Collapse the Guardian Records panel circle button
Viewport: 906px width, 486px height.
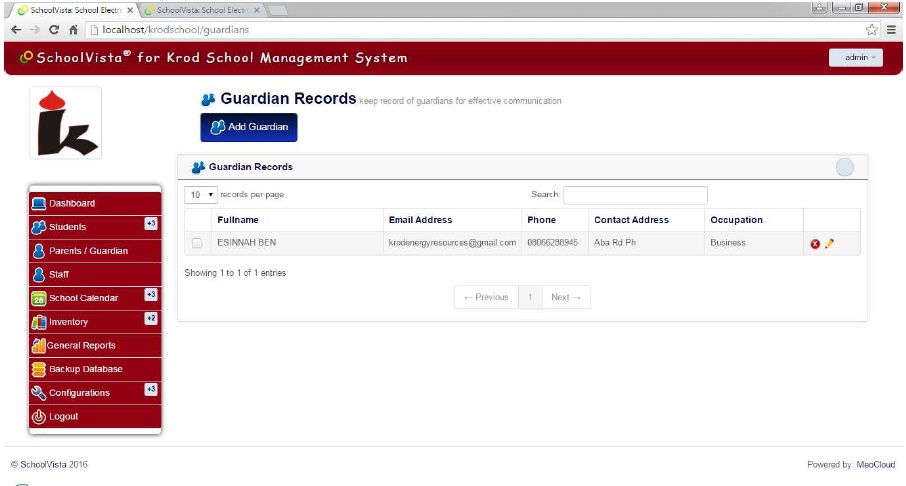pyautogui.click(x=844, y=167)
